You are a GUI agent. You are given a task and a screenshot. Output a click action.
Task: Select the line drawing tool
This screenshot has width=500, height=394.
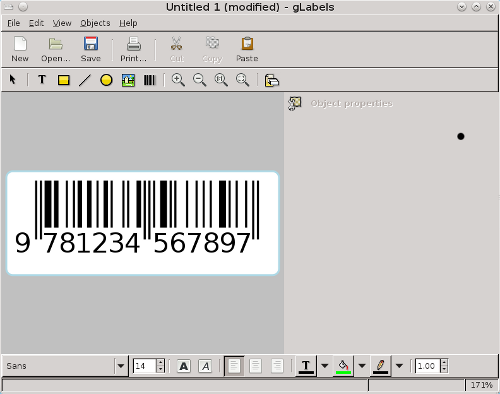[x=85, y=80]
